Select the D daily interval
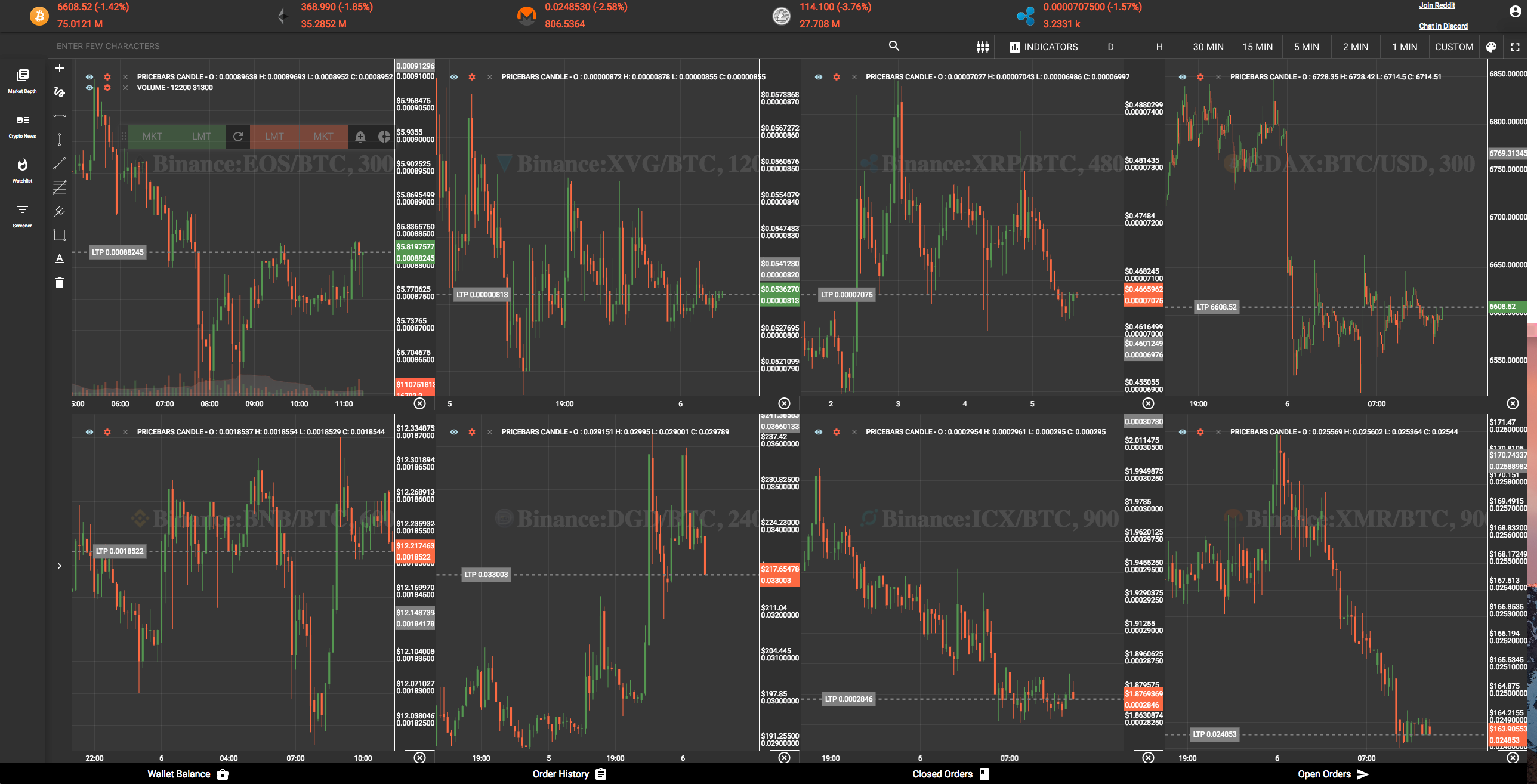Screen dimensions: 1537x784 click(1110, 47)
